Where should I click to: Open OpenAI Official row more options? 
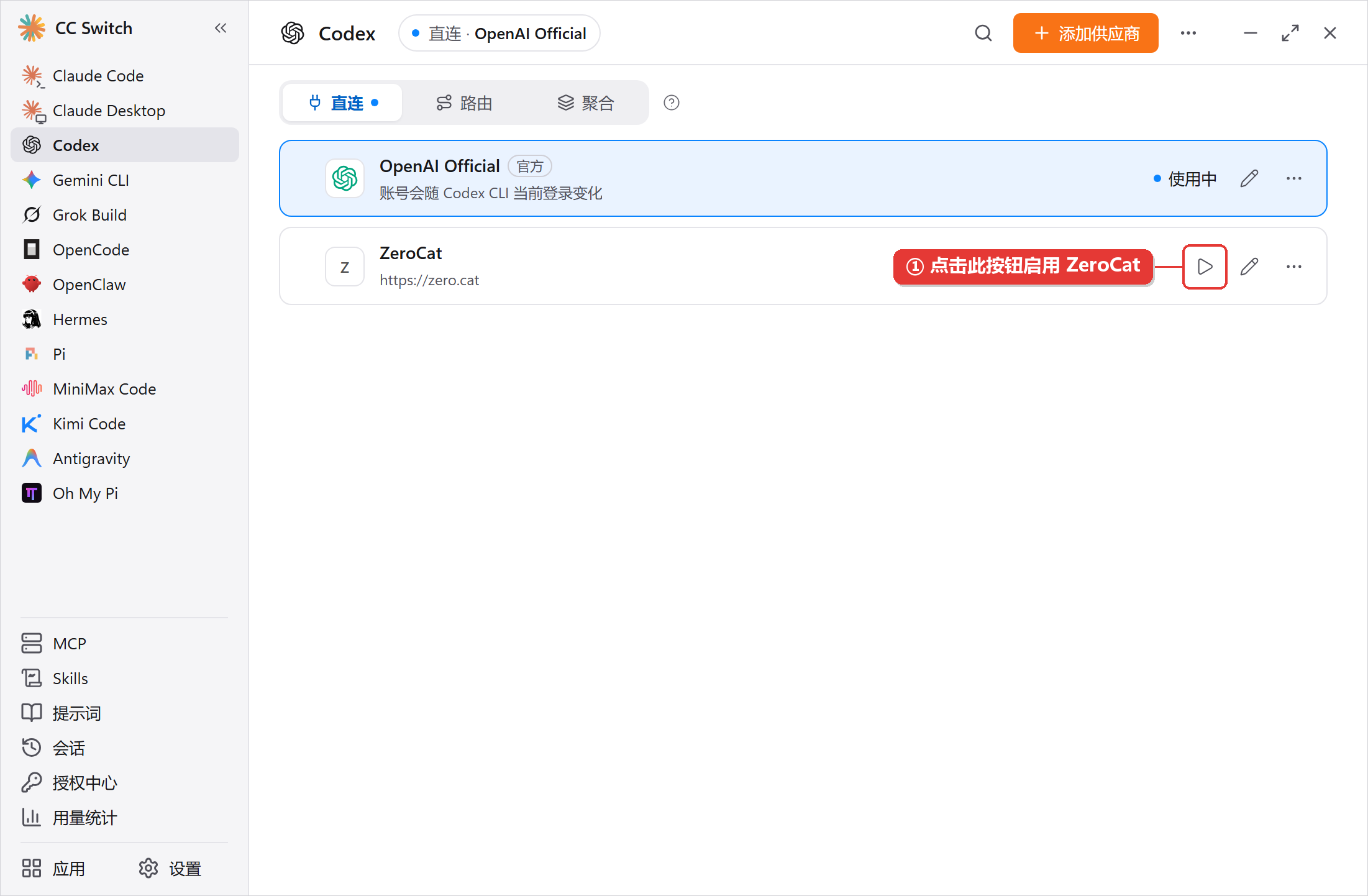(x=1293, y=178)
